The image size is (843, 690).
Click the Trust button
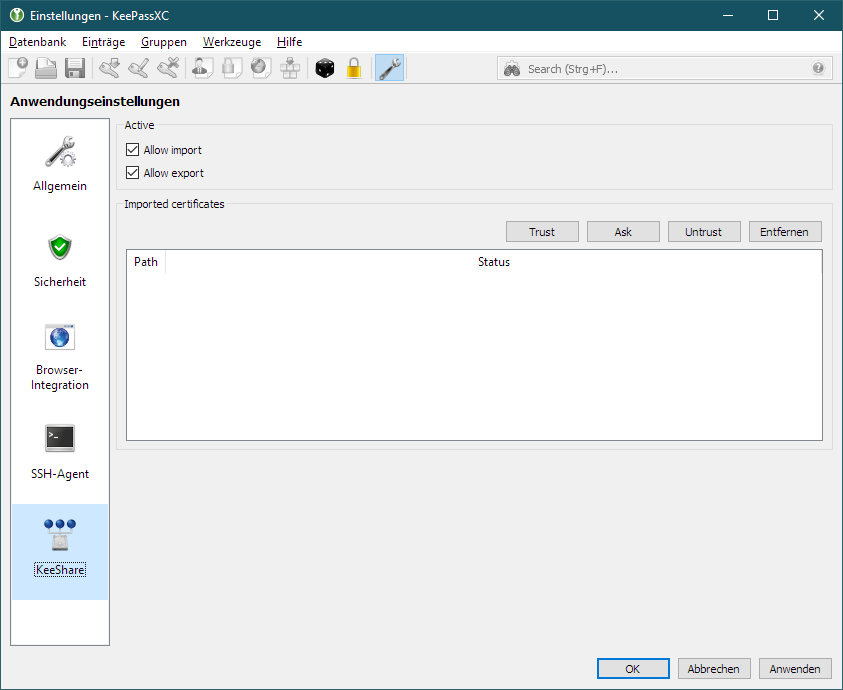tap(542, 232)
